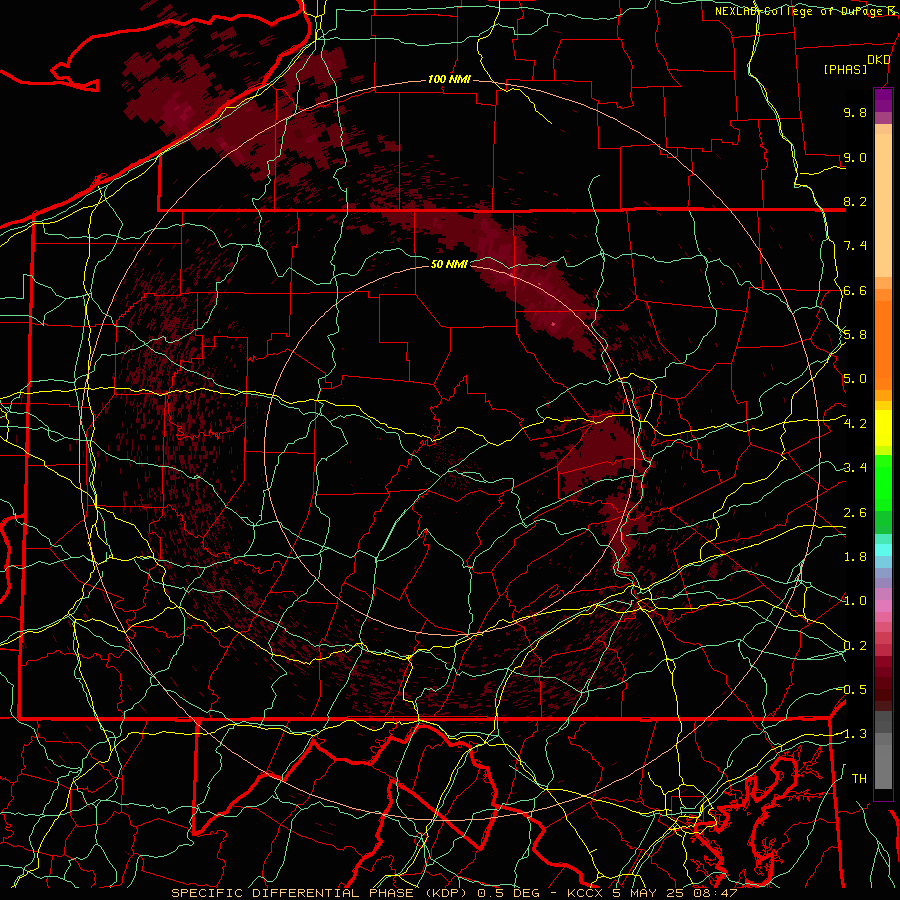Click the 5 MAY 25 08:47 timestamp

(x=674, y=893)
